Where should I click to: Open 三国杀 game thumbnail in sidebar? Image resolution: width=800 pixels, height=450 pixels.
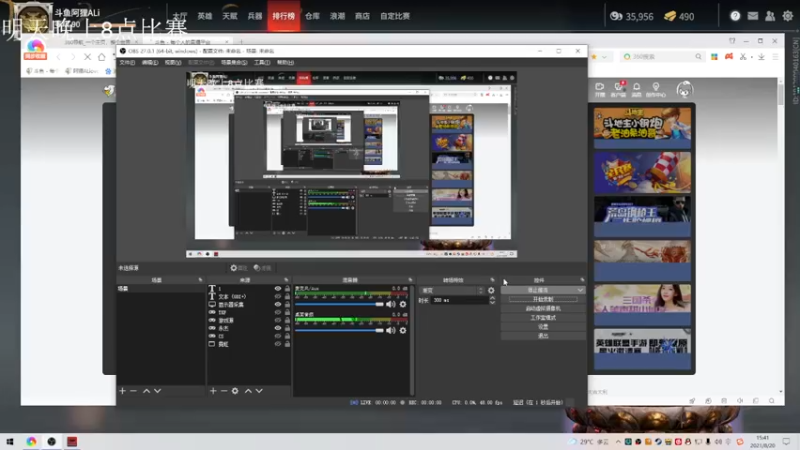[642, 305]
